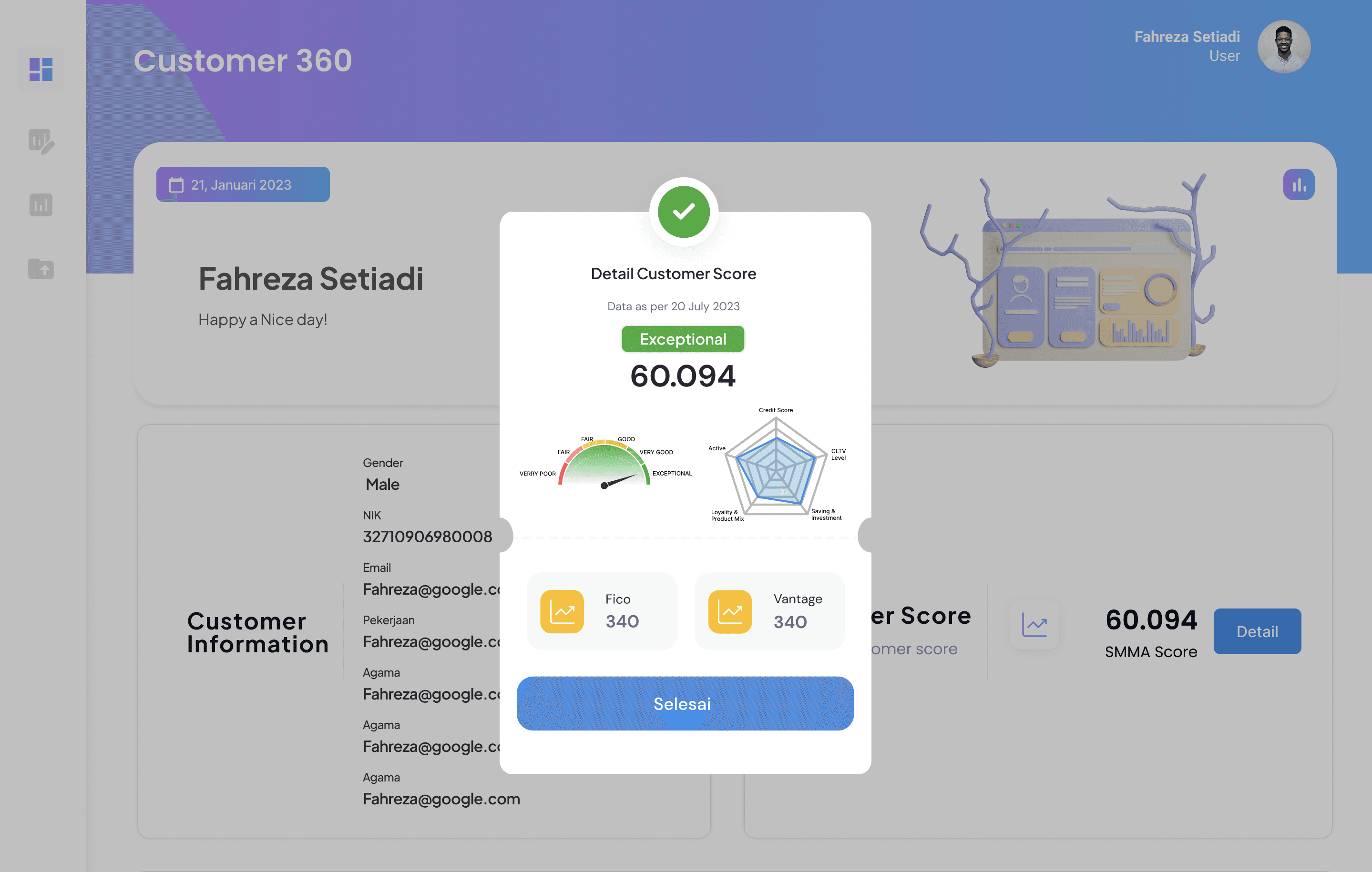1372x872 pixels.
Task: Click the 'EXCEPTIONAL' gauge label
Action: pos(672,473)
